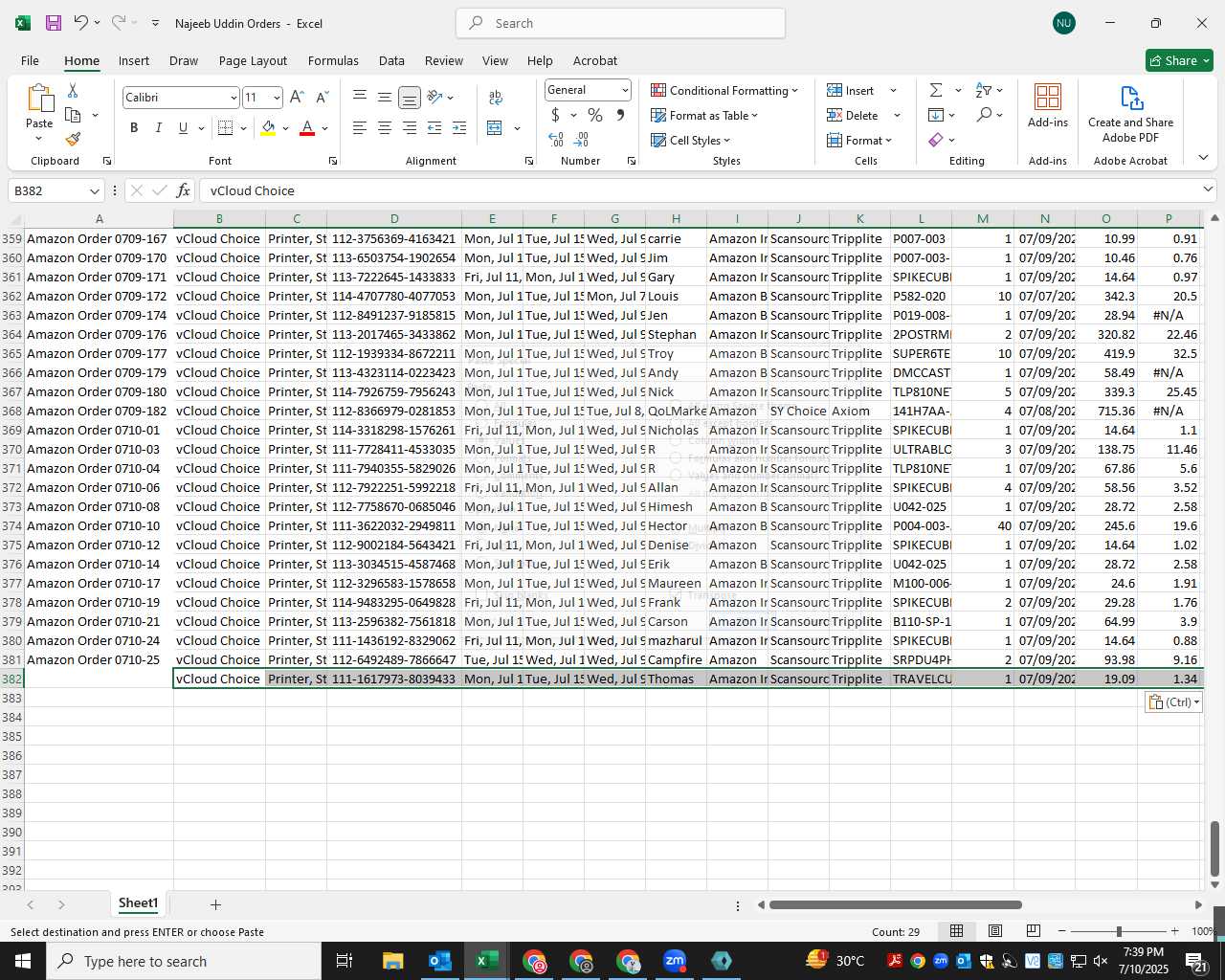Image resolution: width=1225 pixels, height=980 pixels.
Task: Toggle Italic formatting
Action: pos(158,128)
